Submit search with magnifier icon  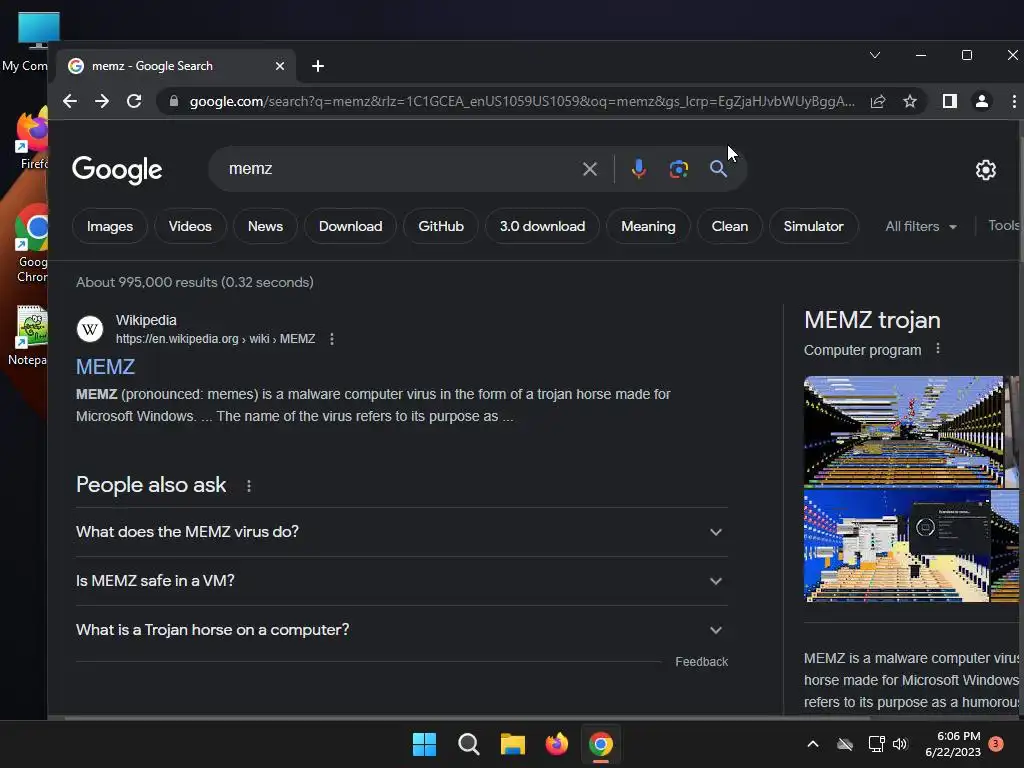pyautogui.click(x=718, y=169)
